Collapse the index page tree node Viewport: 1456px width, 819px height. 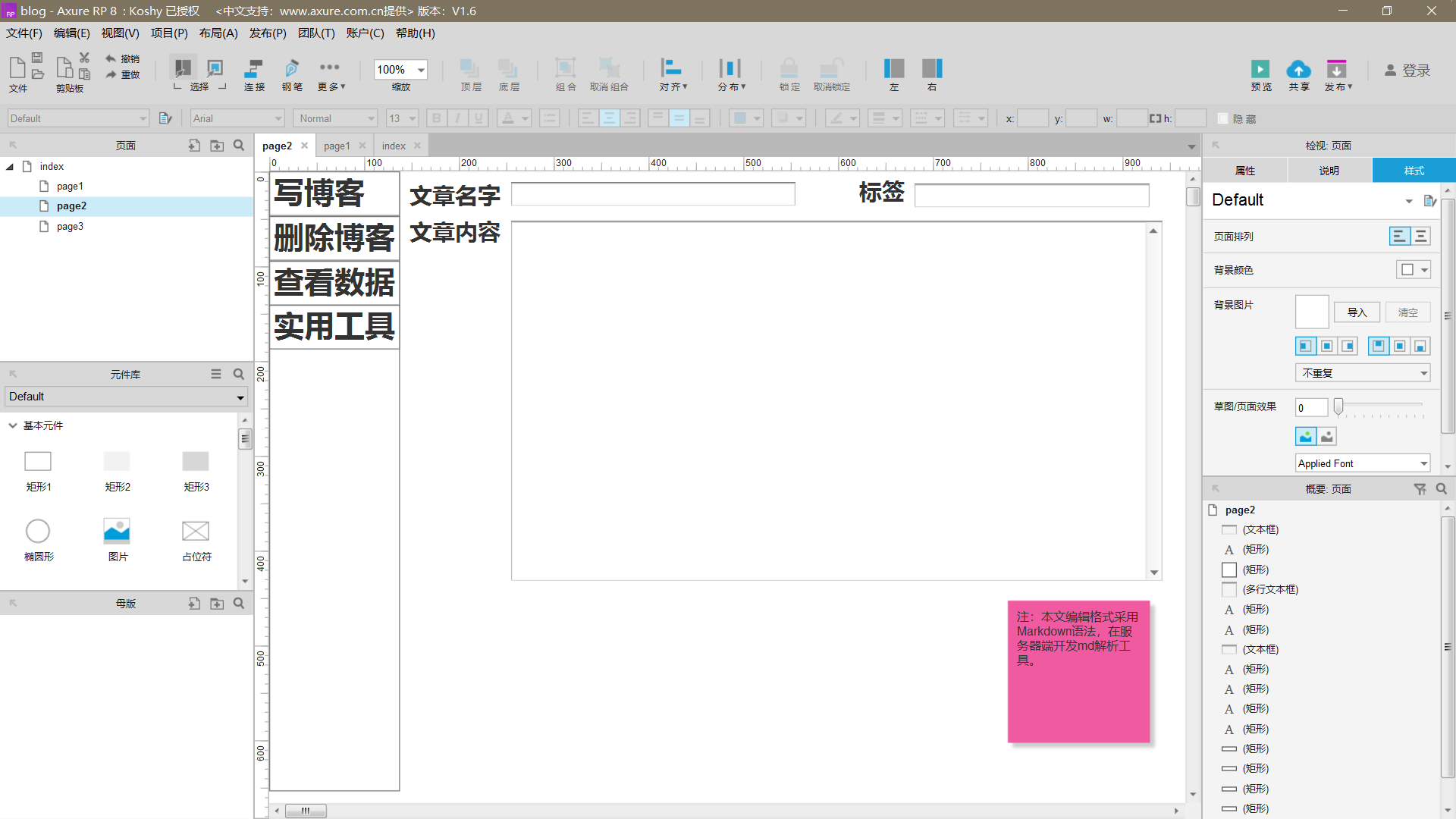pyautogui.click(x=10, y=166)
